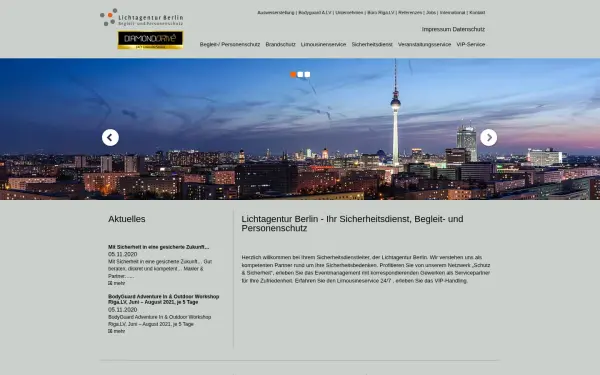The image size is (600, 375).
Task: Open the Diamond Drive gold banner
Action: point(150,40)
